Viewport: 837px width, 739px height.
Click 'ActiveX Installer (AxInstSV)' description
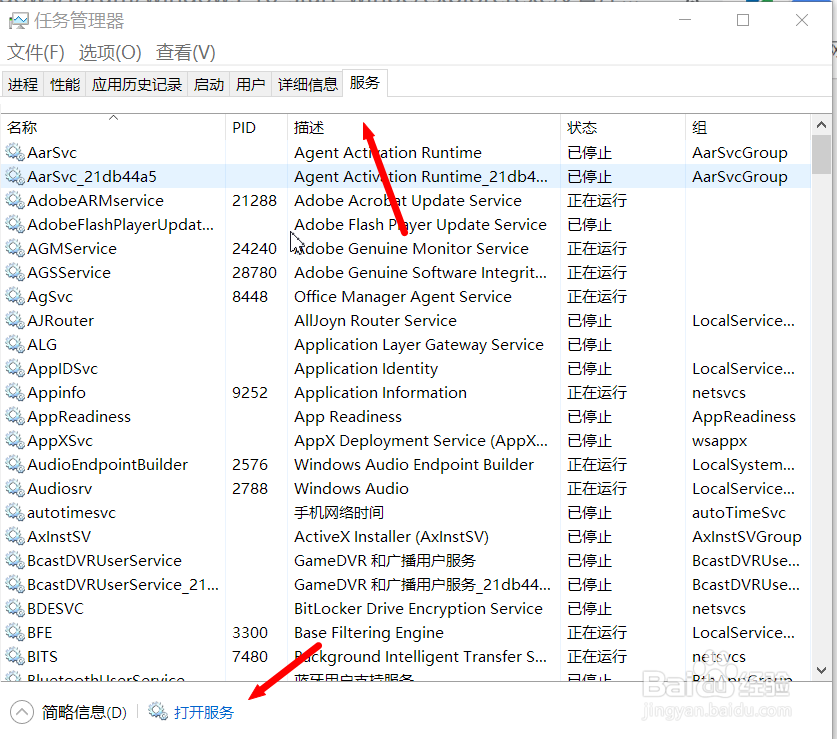(391, 537)
